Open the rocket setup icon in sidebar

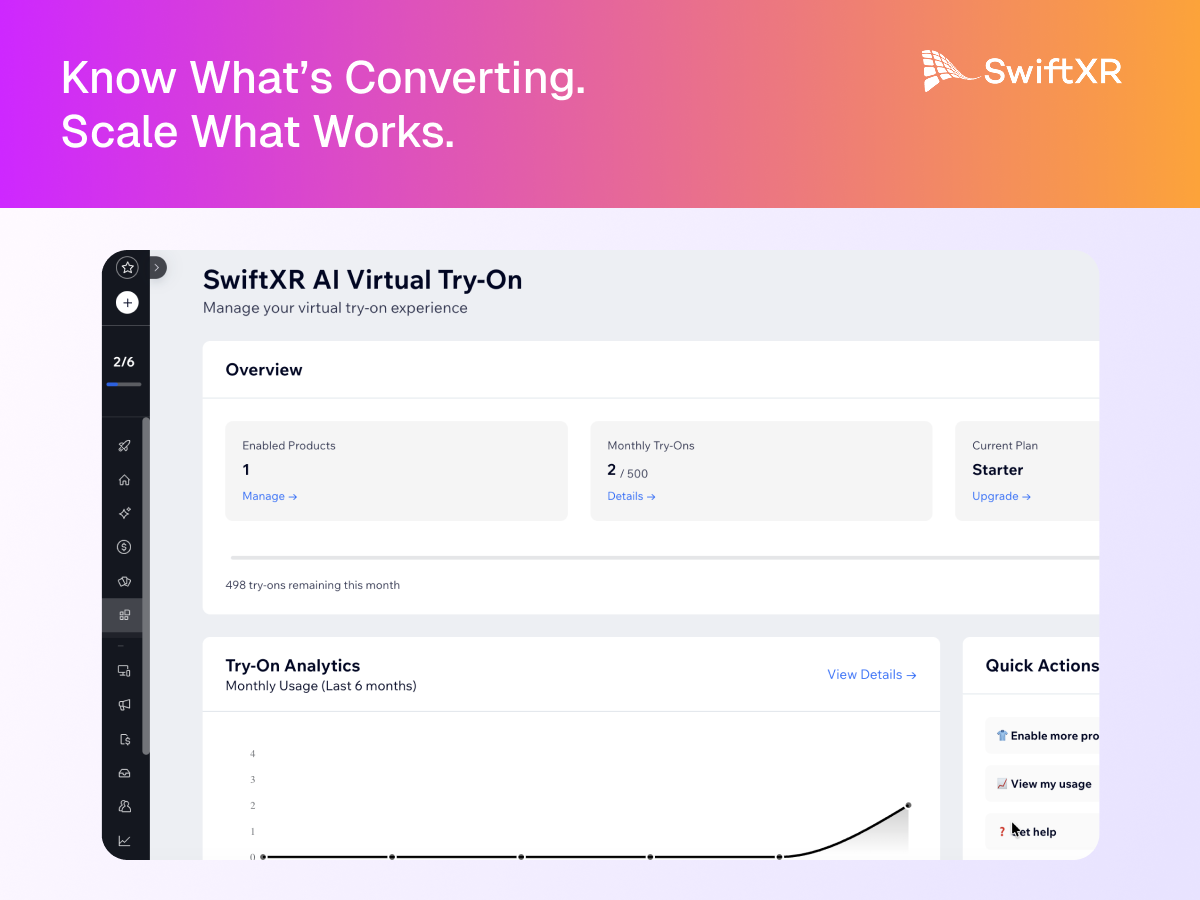pos(125,445)
